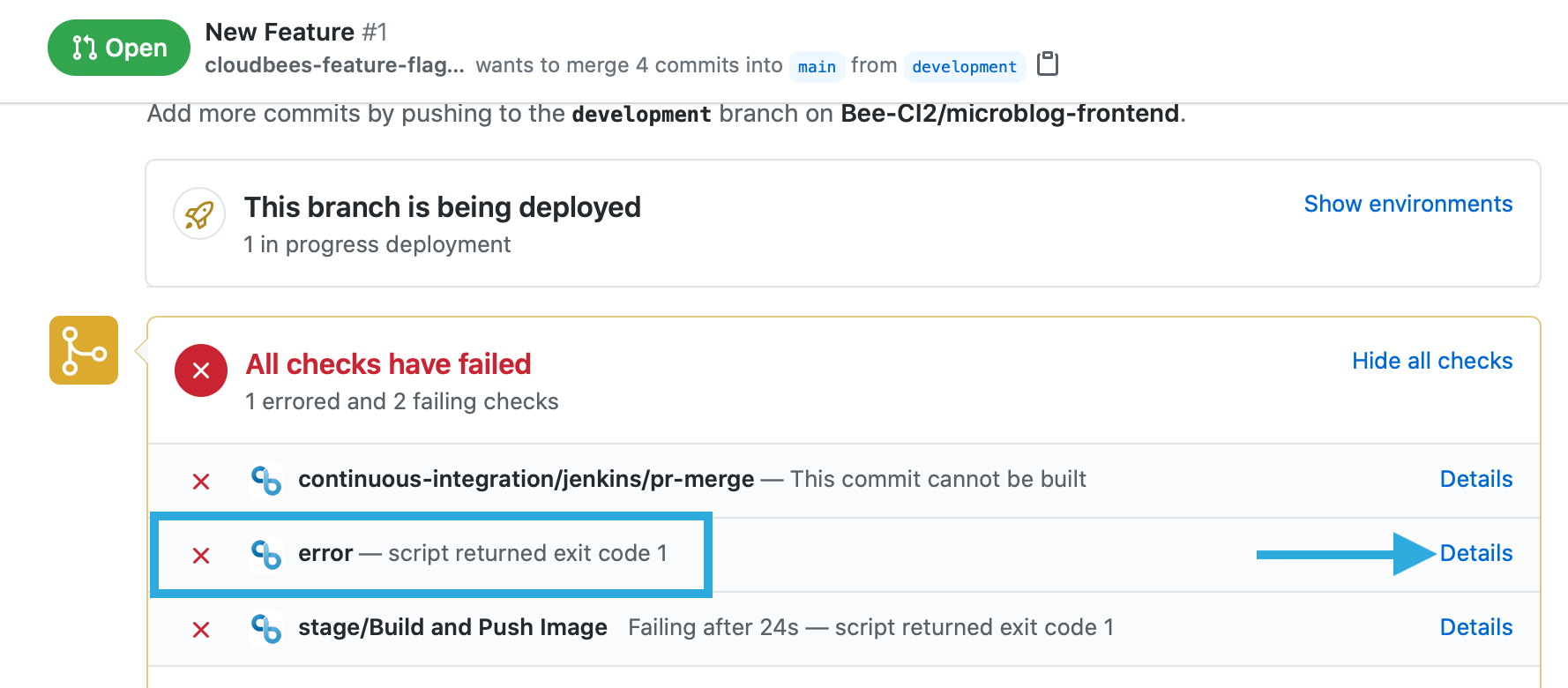The height and width of the screenshot is (688, 1568).
Task: Open the main branch label
Action: pos(817,66)
